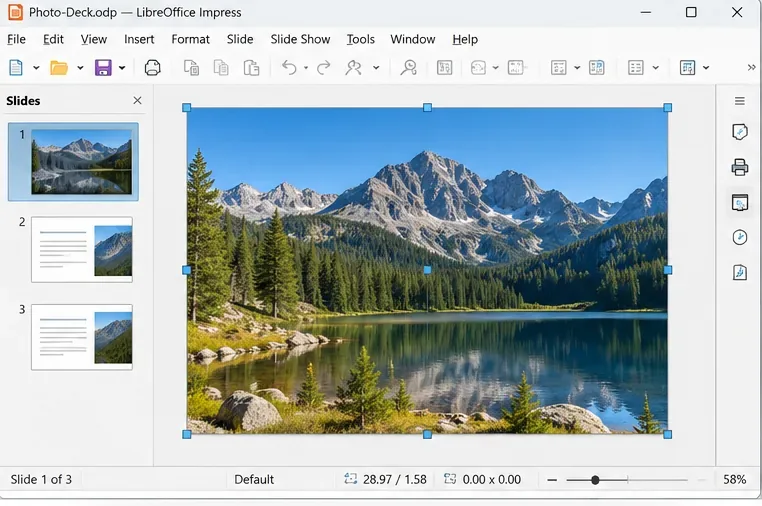Screen dimensions: 762x506
Task: Click the Paste clipboard icon
Action: click(x=251, y=68)
